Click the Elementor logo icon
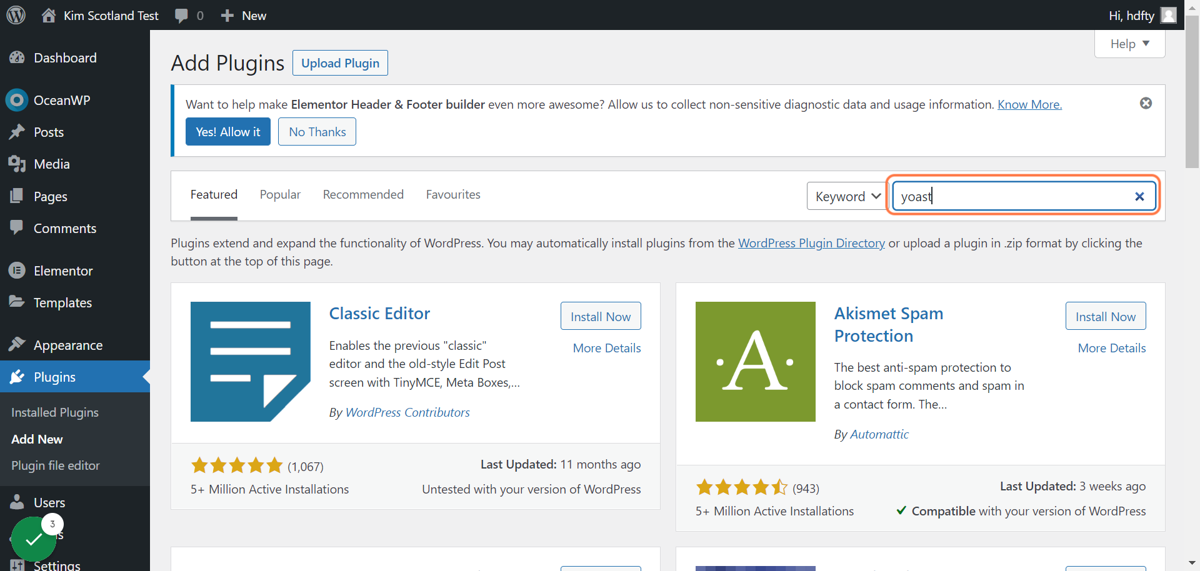The image size is (1200, 571). 16,270
